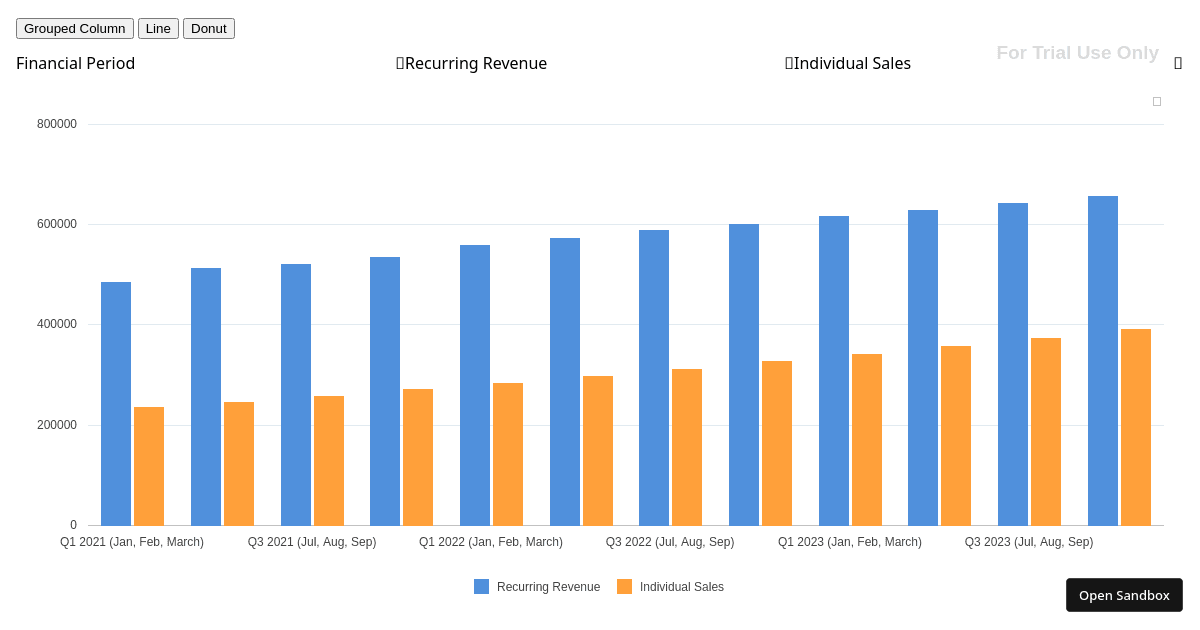Select Q1 2023 Recurring Revenue blue bar

pos(834,371)
